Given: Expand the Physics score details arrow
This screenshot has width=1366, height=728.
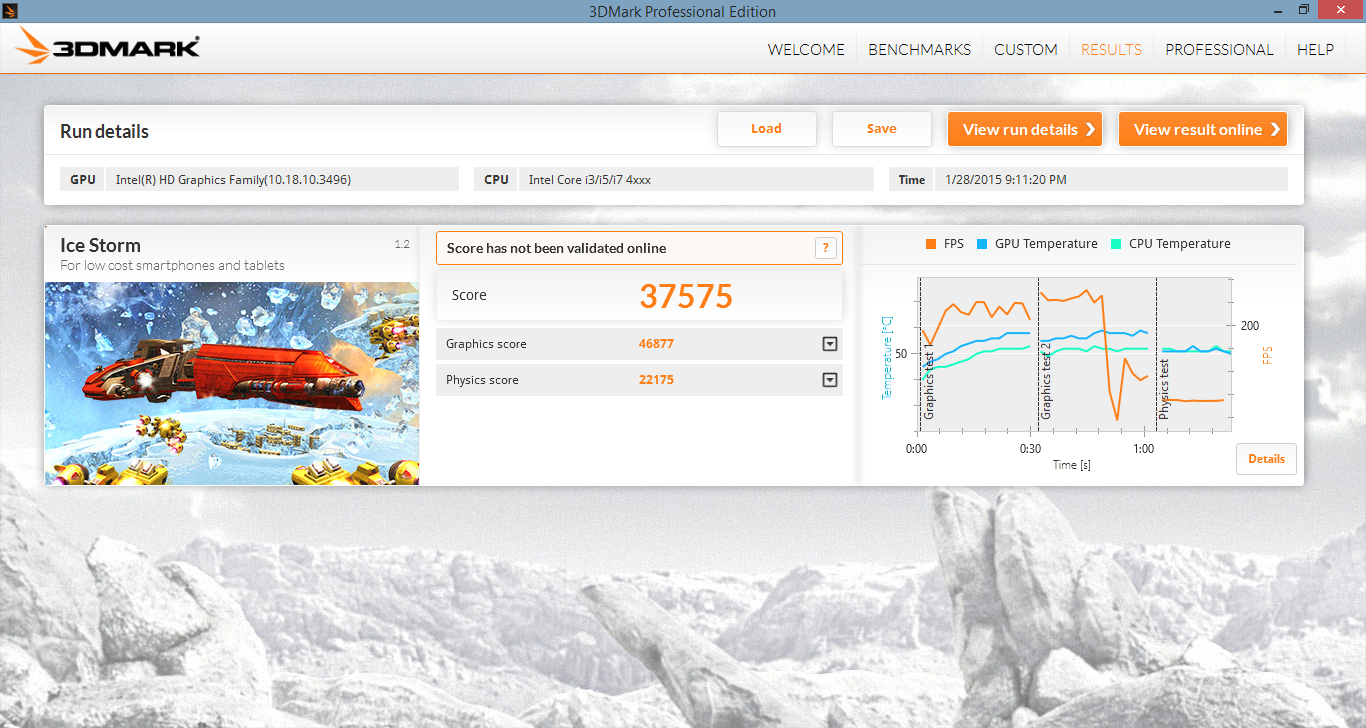Looking at the screenshot, I should coord(829,380).
